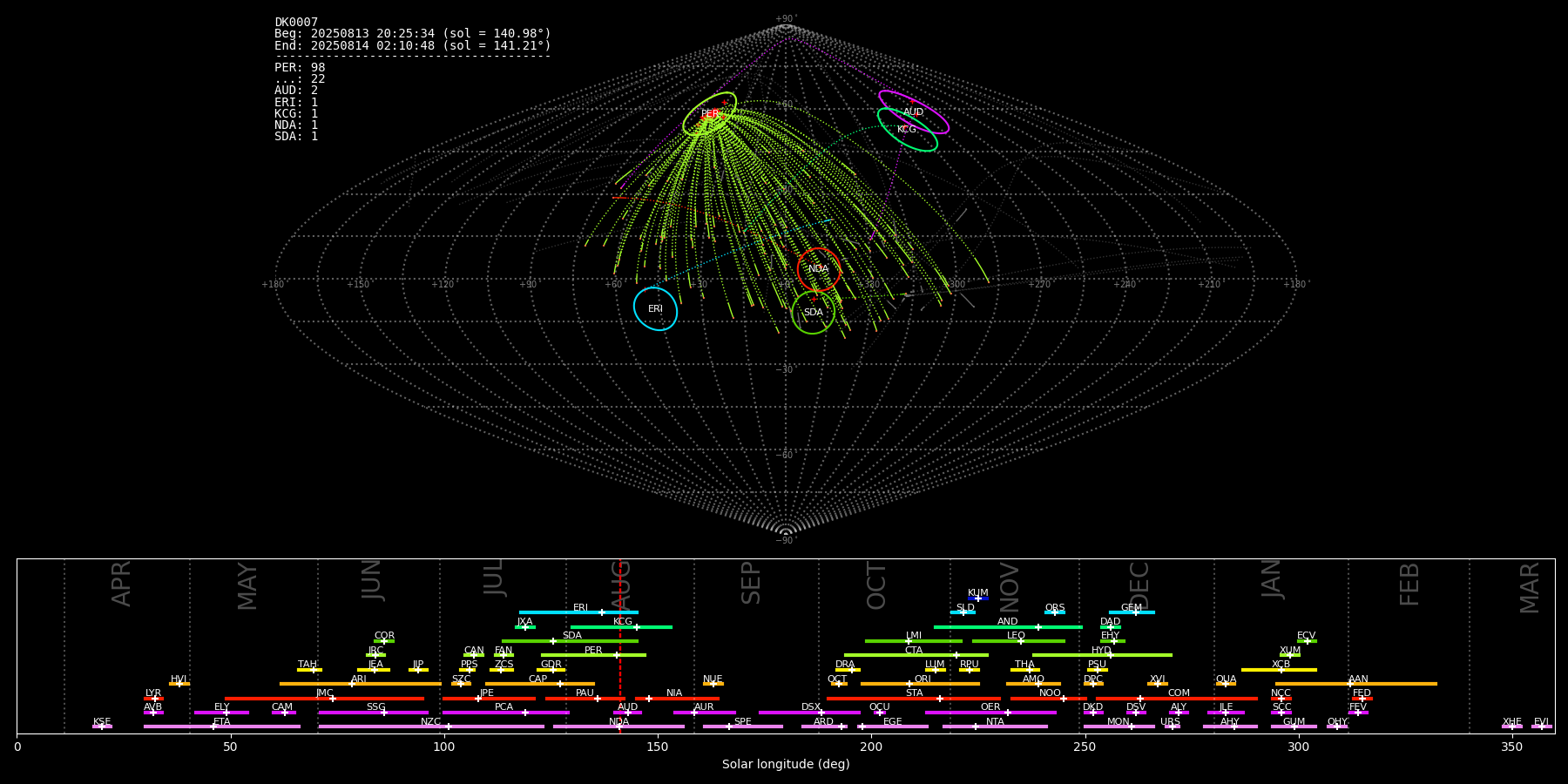Click the End: 20250814 02:10:48 line
This screenshot has height=784, width=1568.
tap(413, 45)
